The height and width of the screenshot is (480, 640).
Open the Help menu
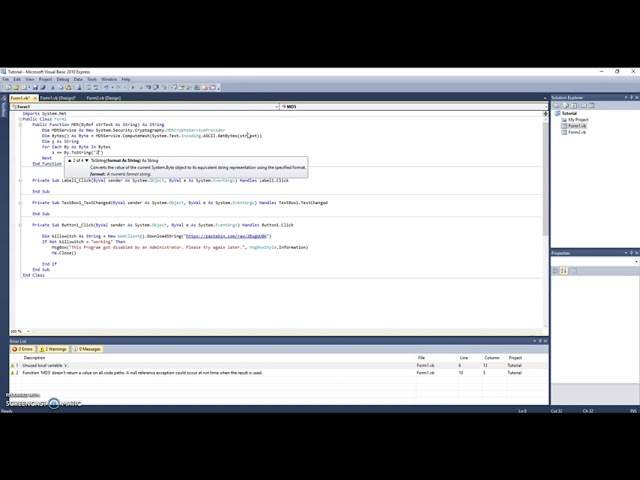(126, 79)
